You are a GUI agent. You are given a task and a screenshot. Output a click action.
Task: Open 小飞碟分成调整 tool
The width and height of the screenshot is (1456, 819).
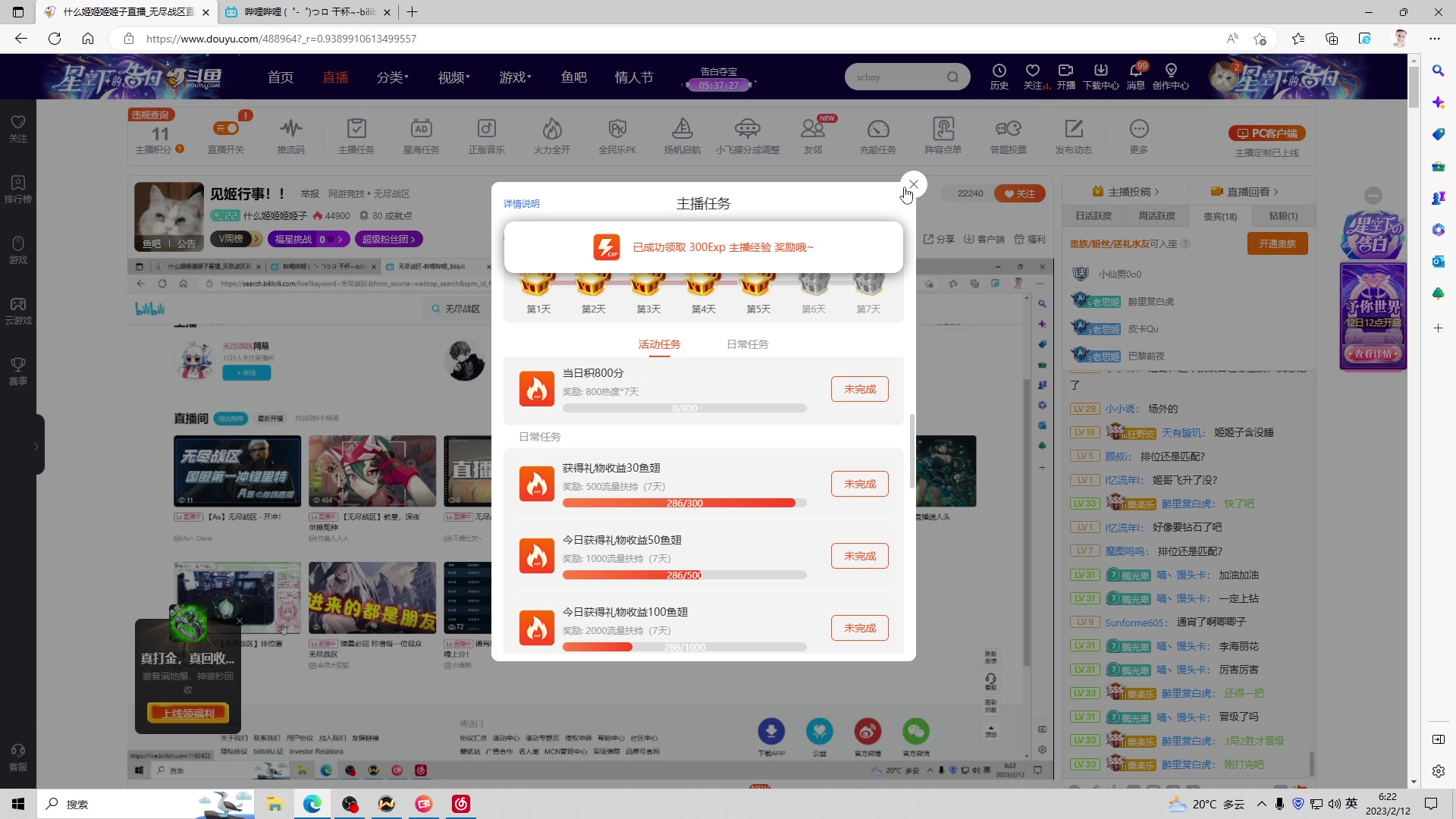747,136
